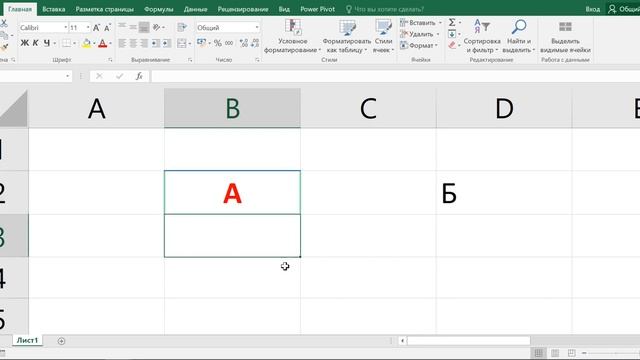640x360 pixels.
Task: Click the formula bar input field
Action: click(395, 76)
